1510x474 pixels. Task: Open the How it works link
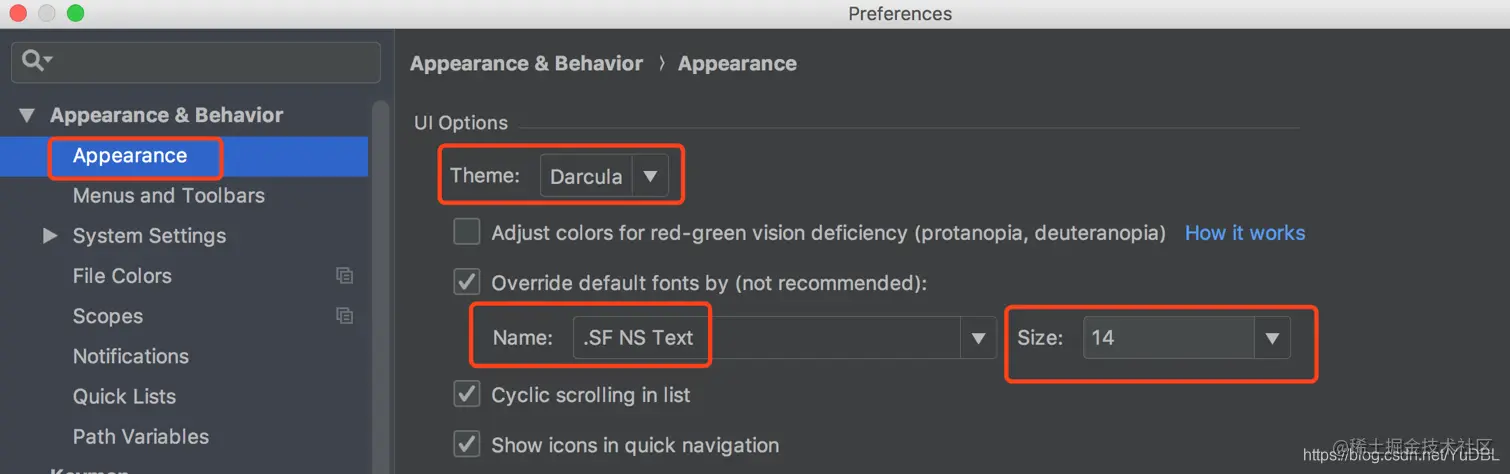1245,233
